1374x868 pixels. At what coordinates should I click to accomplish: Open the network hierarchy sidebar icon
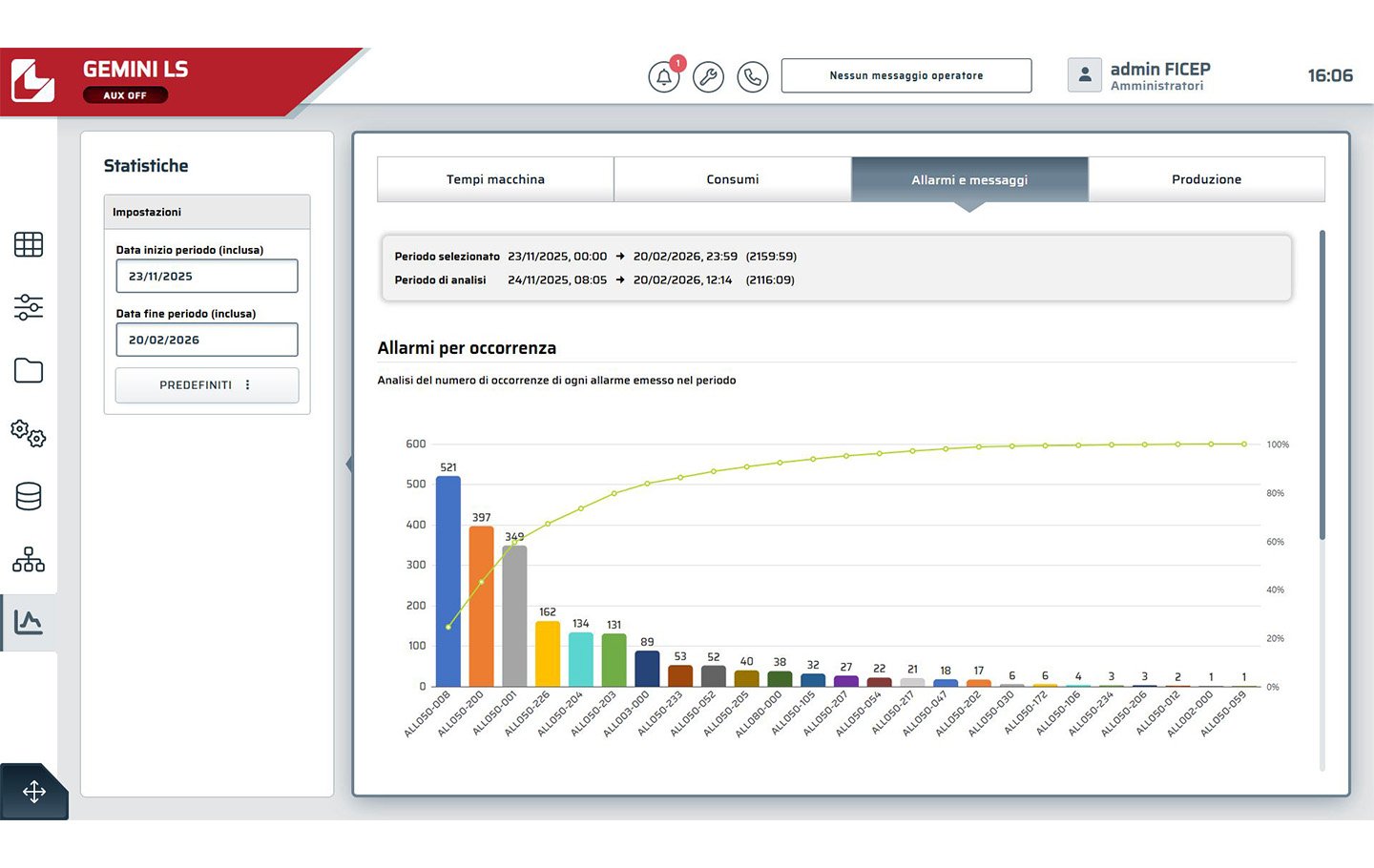click(29, 559)
